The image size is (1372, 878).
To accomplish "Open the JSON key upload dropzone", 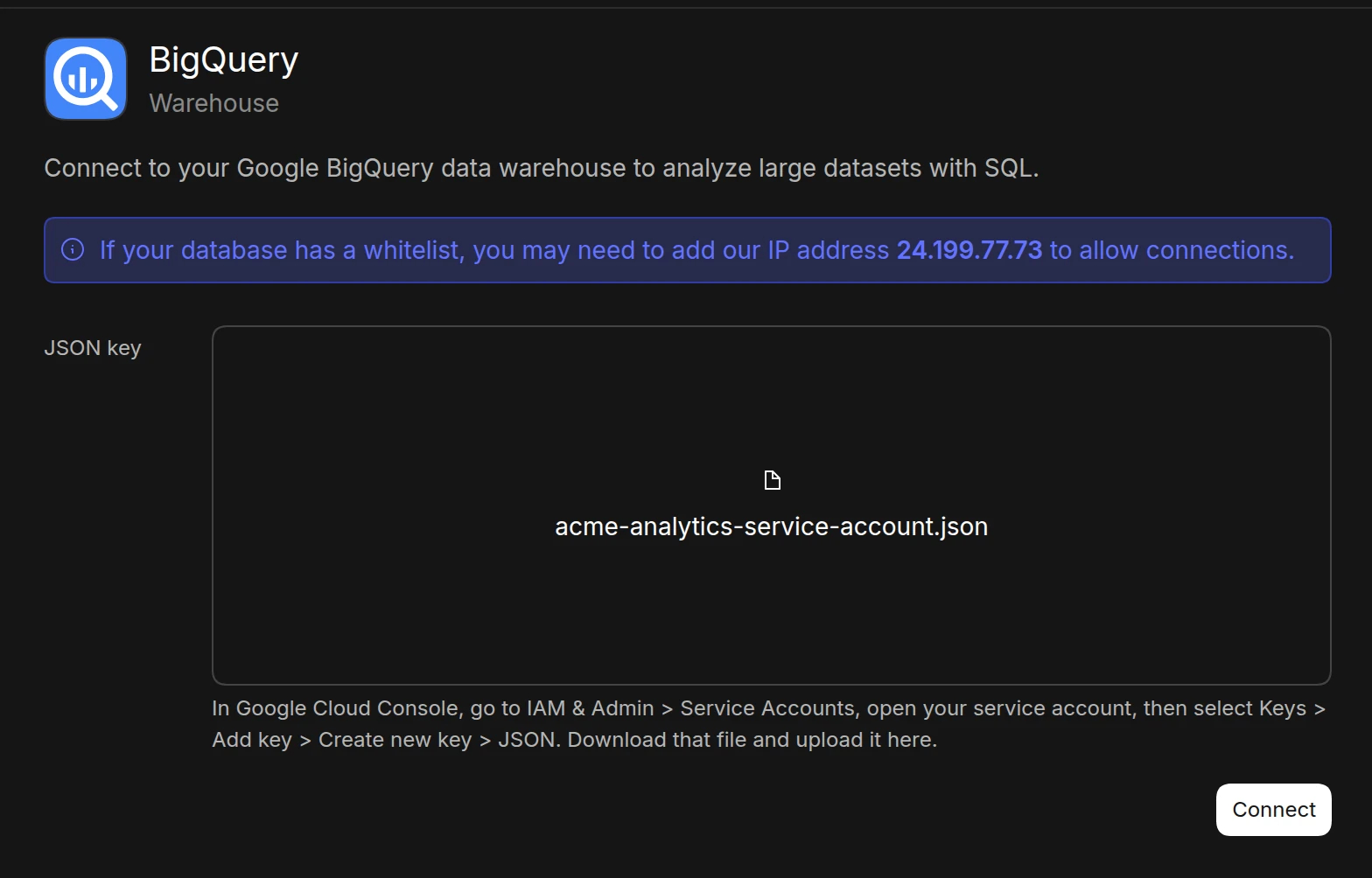I will [x=772, y=505].
